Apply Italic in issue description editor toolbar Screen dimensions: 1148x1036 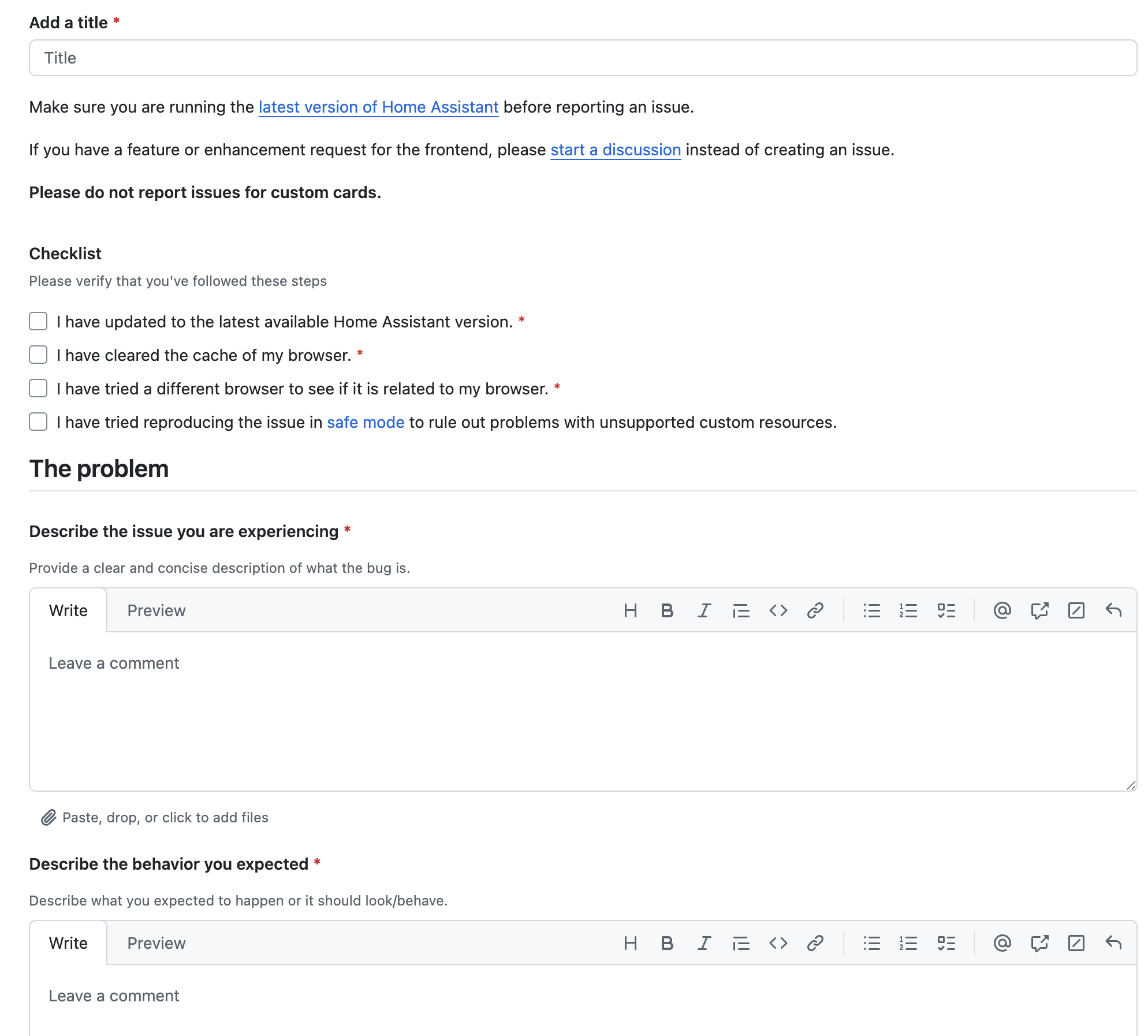point(704,610)
